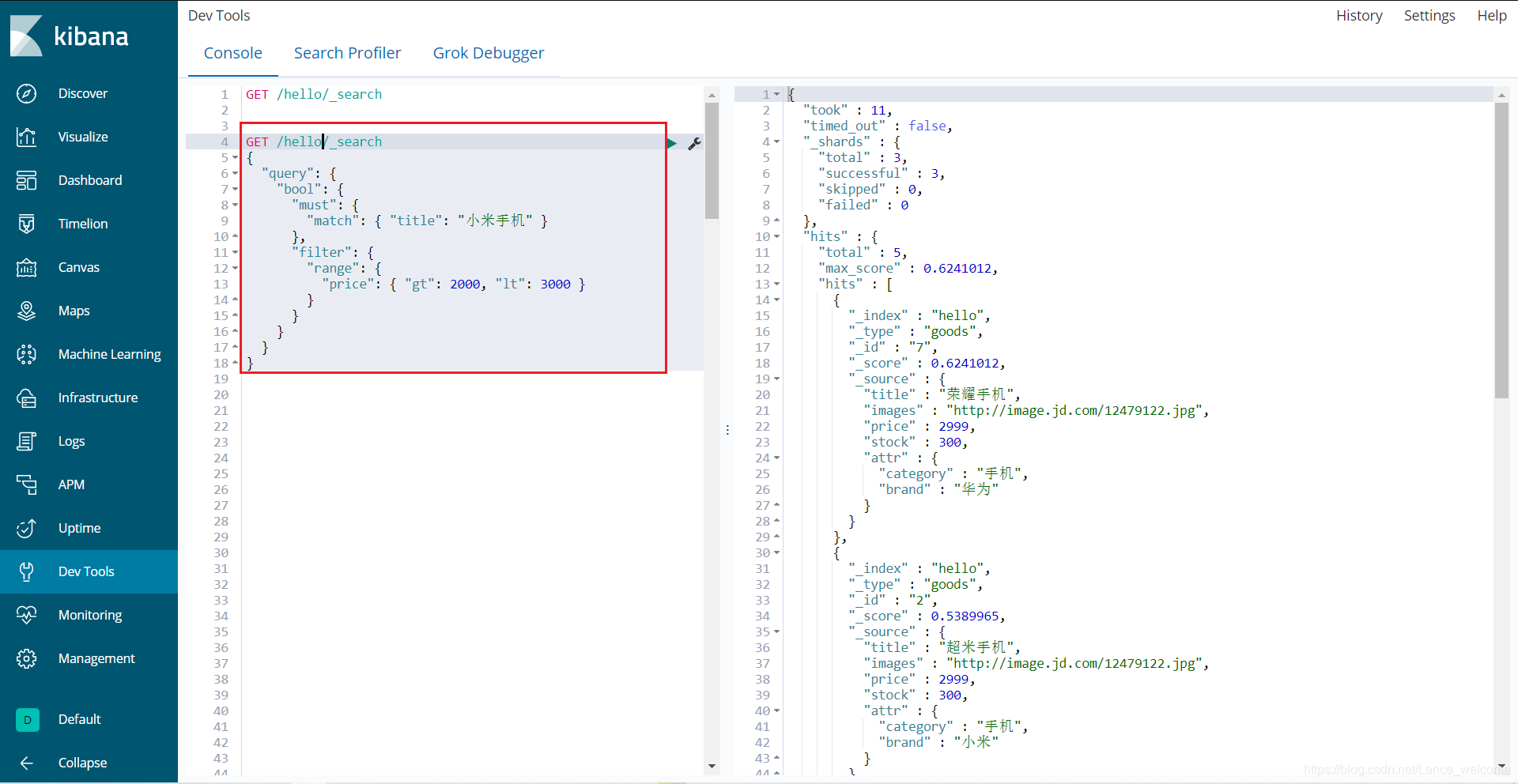1518x784 pixels.
Task: Open the Timelion shield icon
Action: [26, 224]
